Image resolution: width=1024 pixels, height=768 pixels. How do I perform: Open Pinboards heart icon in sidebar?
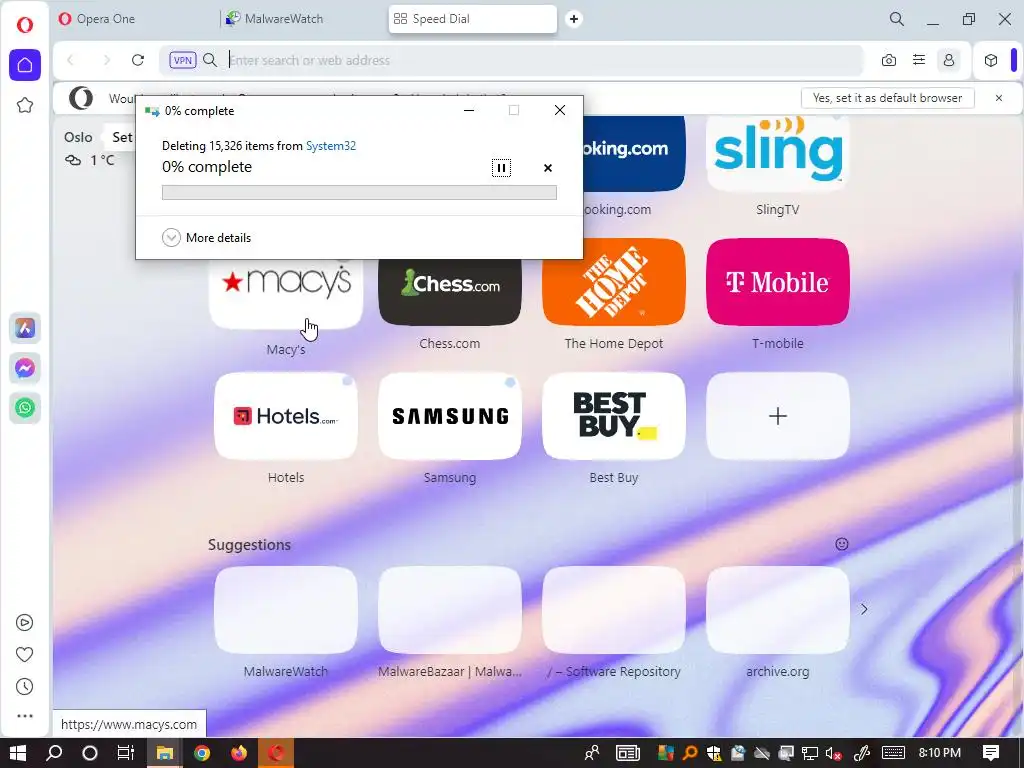pyautogui.click(x=25, y=654)
